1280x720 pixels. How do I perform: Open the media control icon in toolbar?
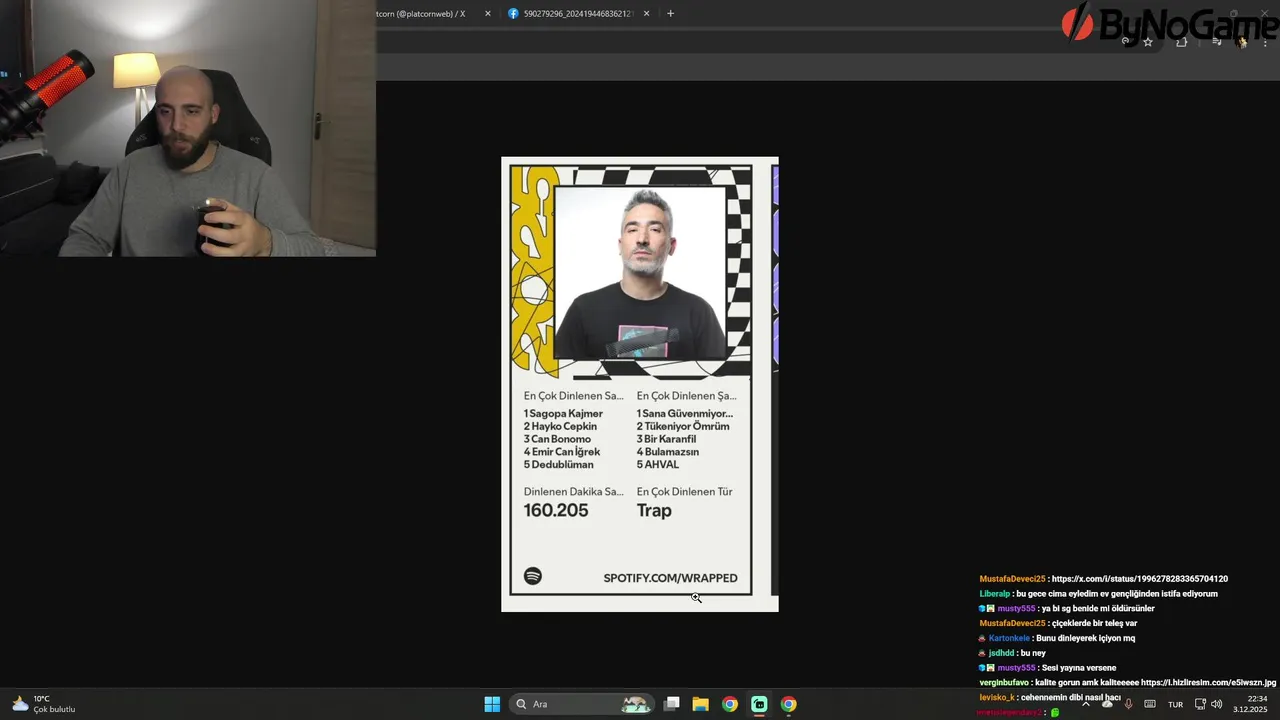(x=1216, y=42)
